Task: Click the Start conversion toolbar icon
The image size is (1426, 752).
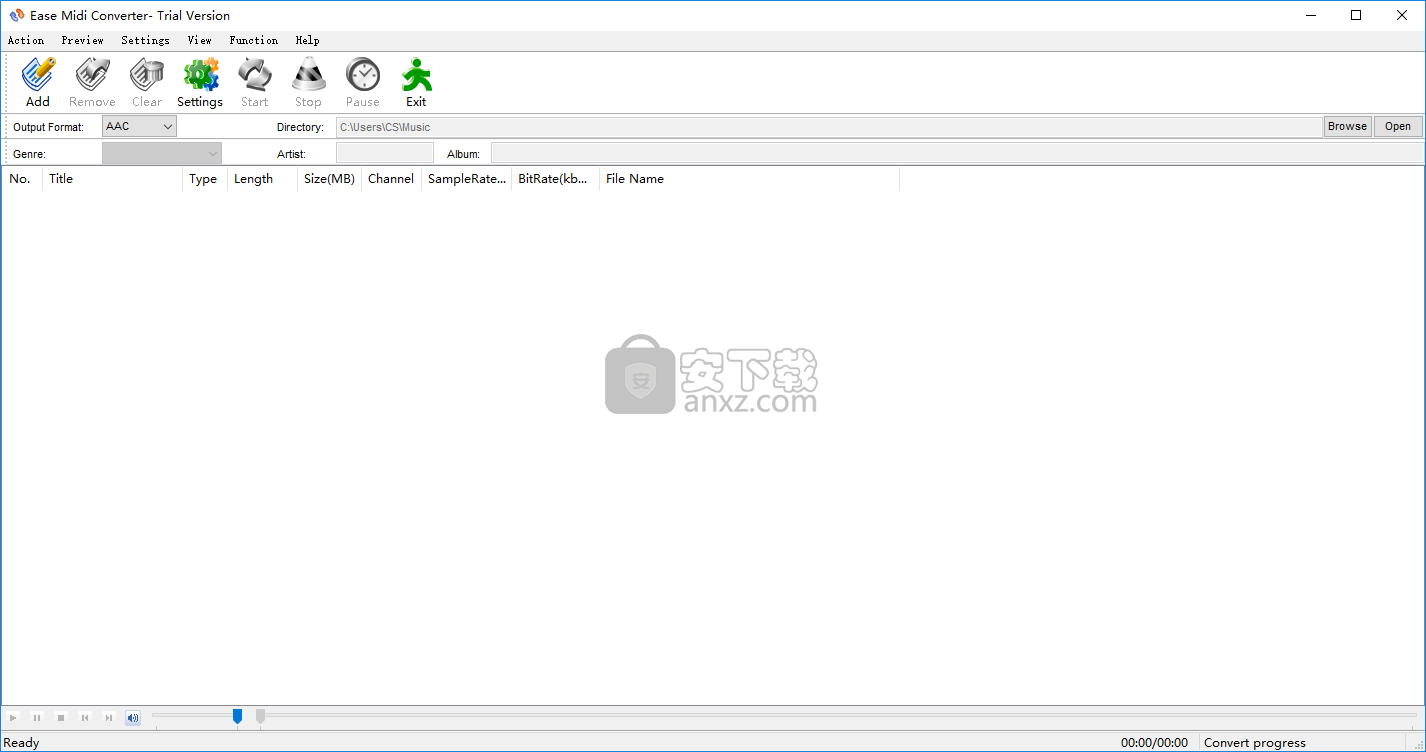Action: point(254,82)
